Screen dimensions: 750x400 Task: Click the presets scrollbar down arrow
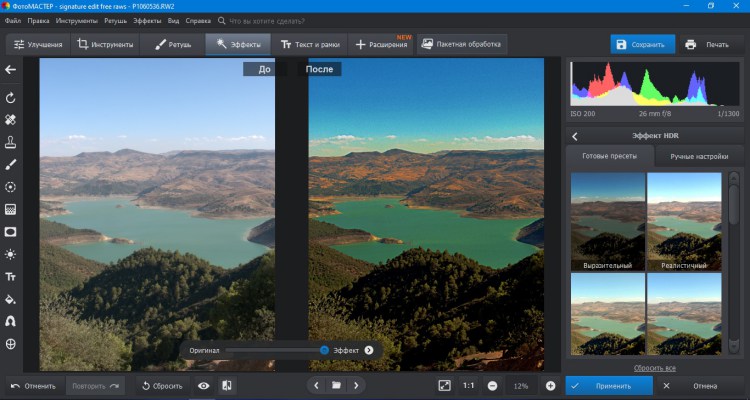click(733, 344)
